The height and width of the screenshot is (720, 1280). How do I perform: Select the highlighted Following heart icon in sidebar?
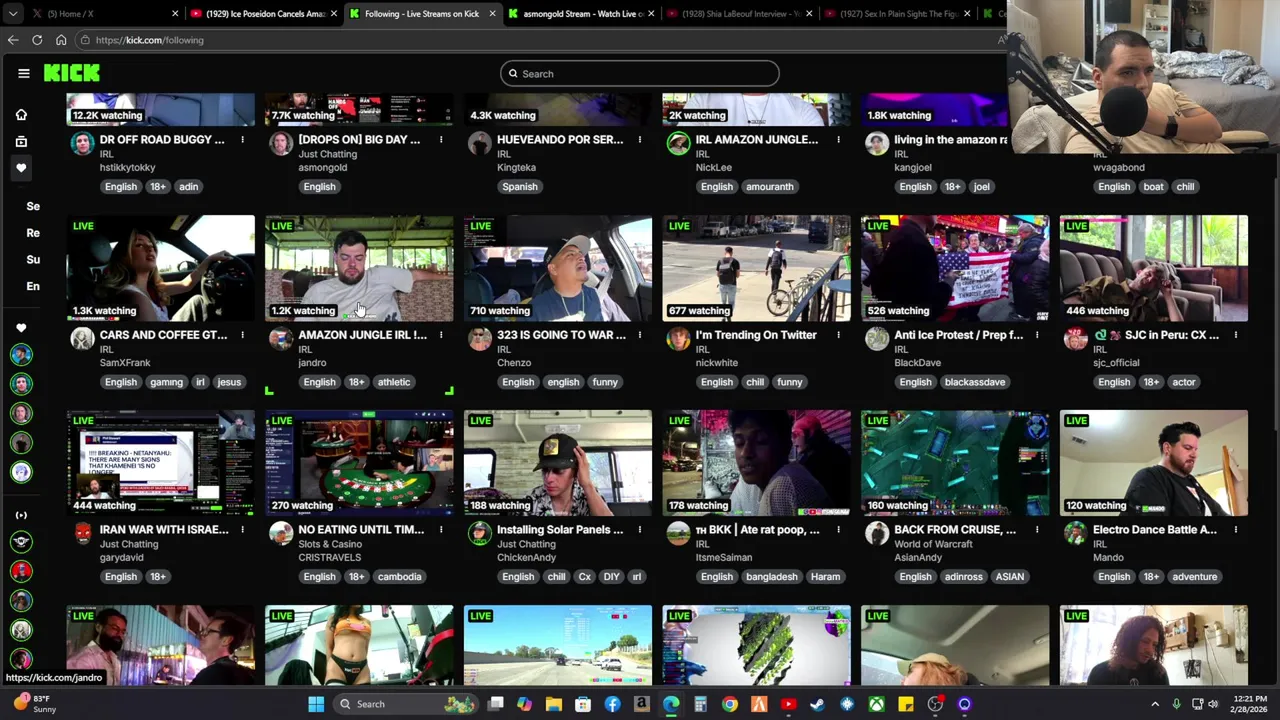(21, 168)
